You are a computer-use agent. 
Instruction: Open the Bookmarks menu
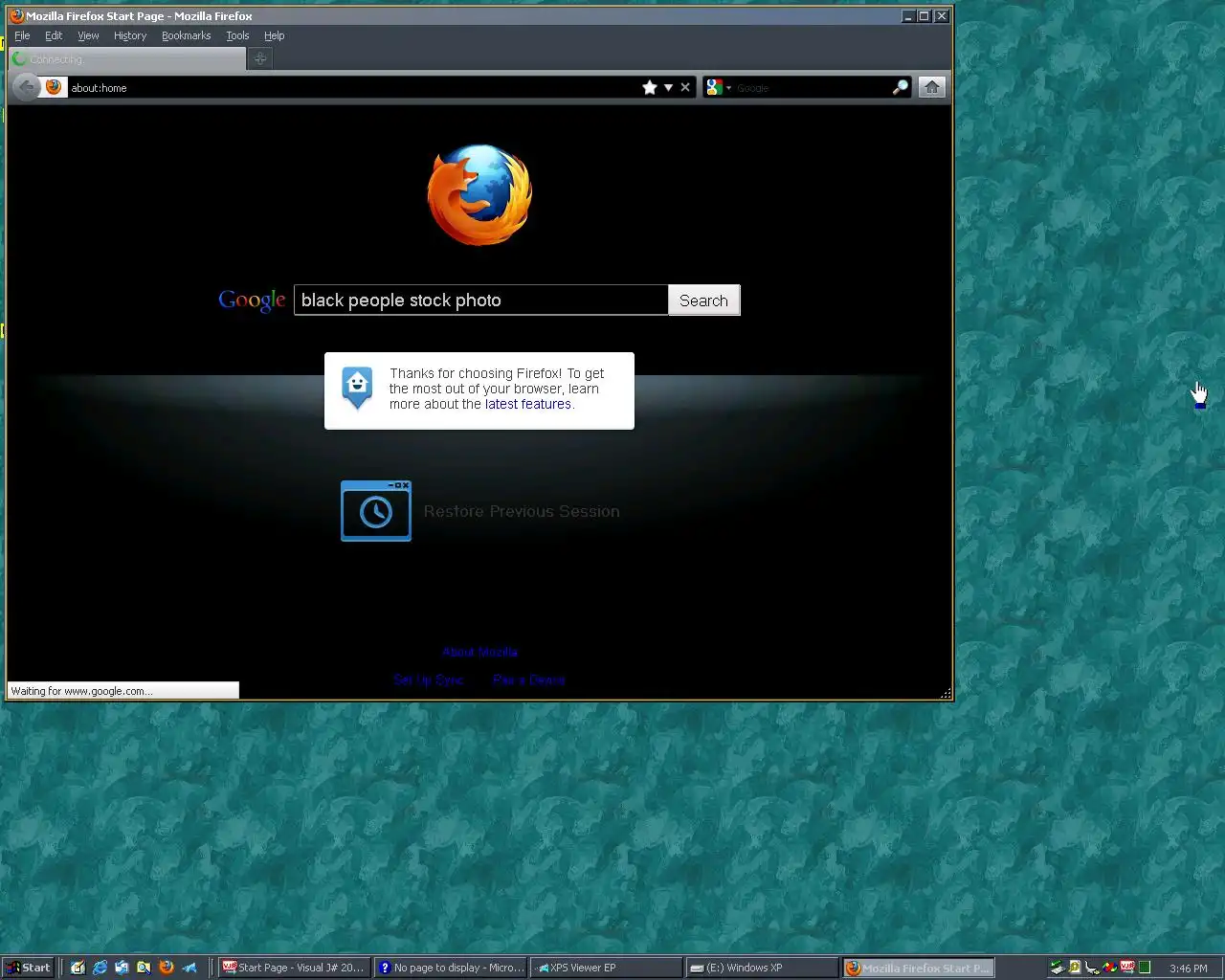pyautogui.click(x=186, y=35)
